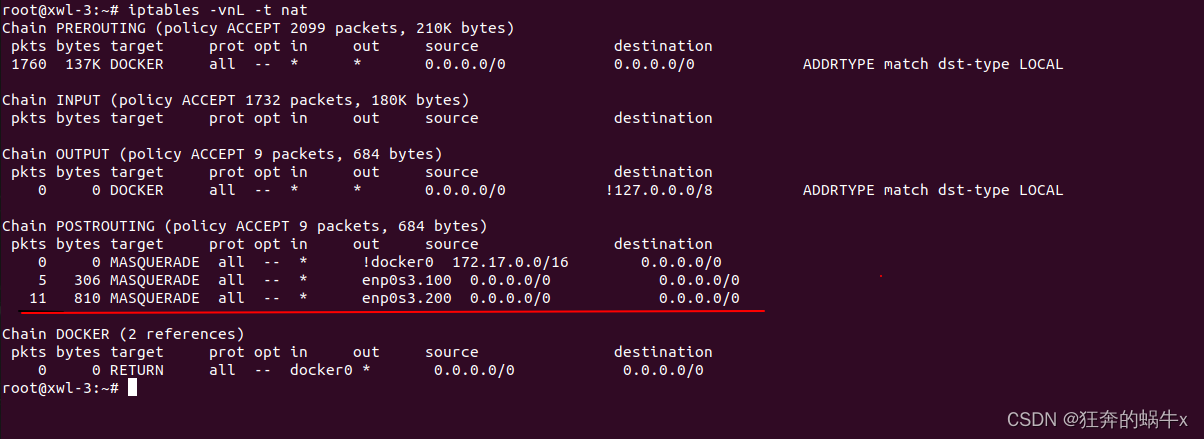This screenshot has width=1204, height=439.
Task: Click the terminal cursor block at prompt
Action: point(132,388)
